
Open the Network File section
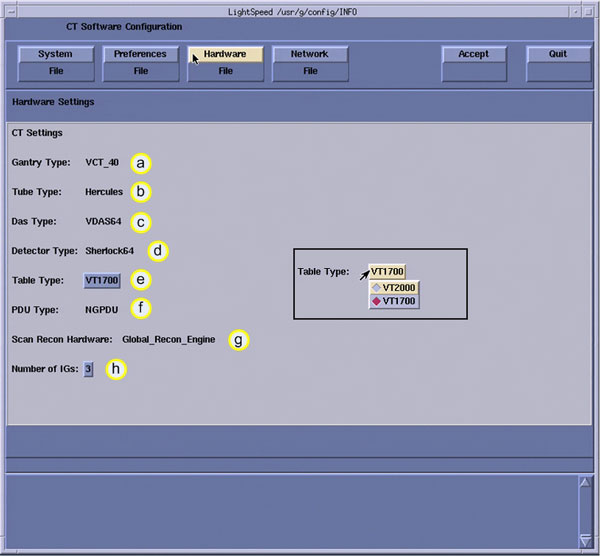click(310, 62)
